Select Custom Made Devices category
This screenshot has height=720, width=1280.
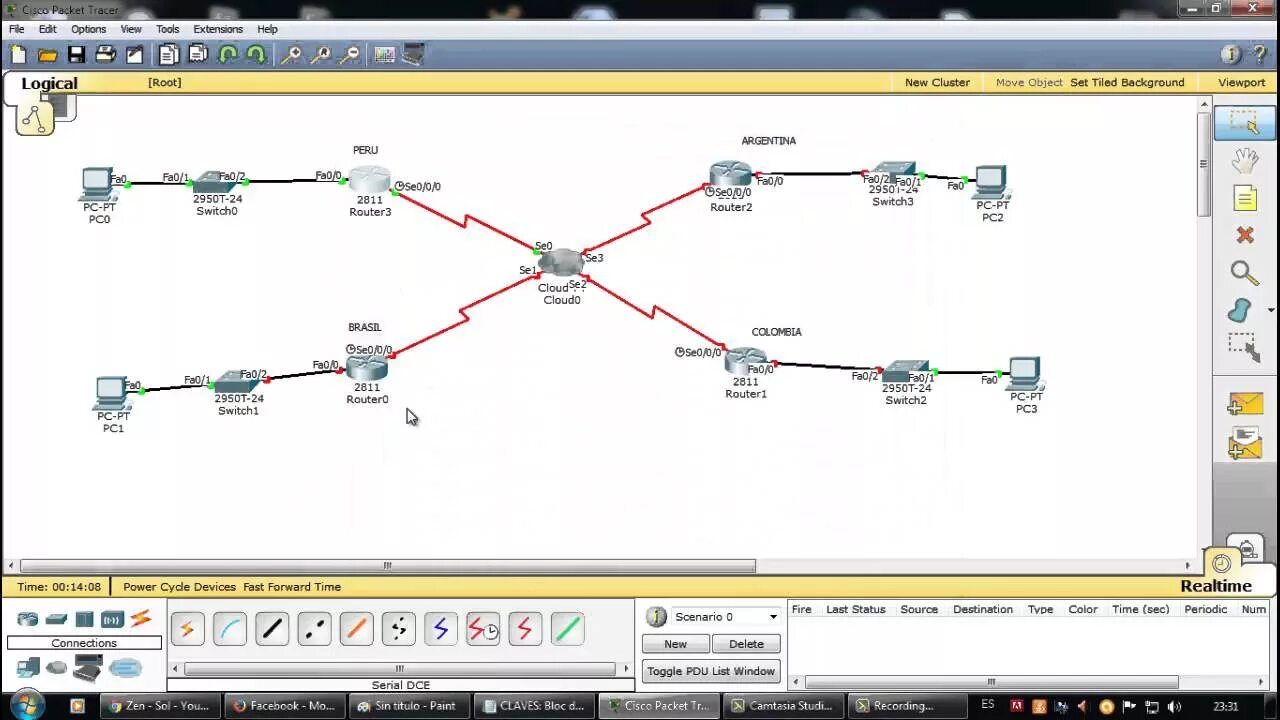(88, 667)
